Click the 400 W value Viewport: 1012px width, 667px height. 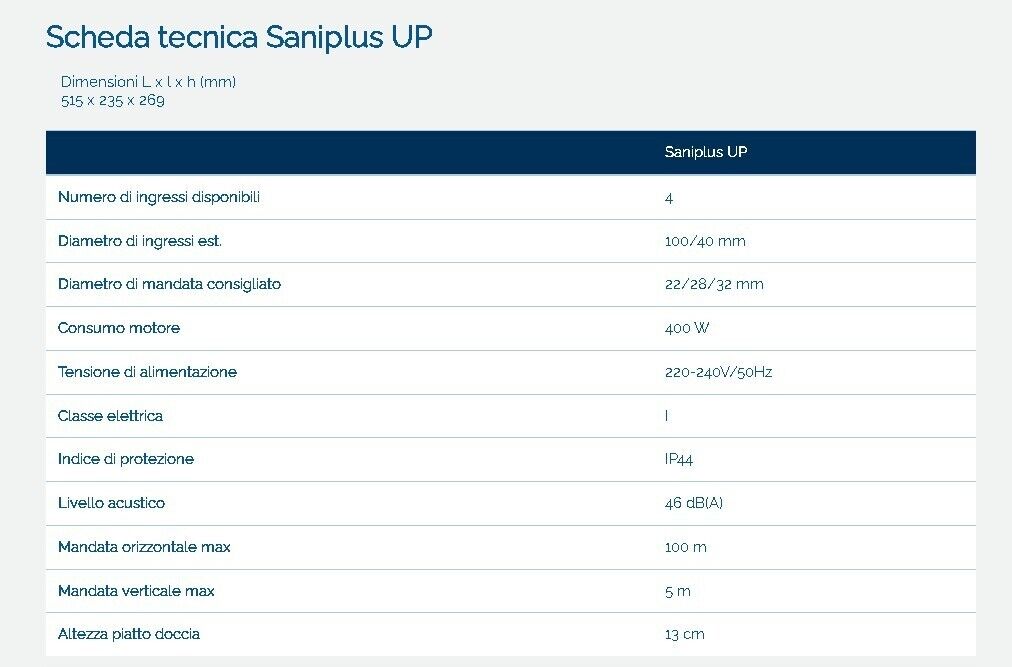pyautogui.click(x=687, y=328)
